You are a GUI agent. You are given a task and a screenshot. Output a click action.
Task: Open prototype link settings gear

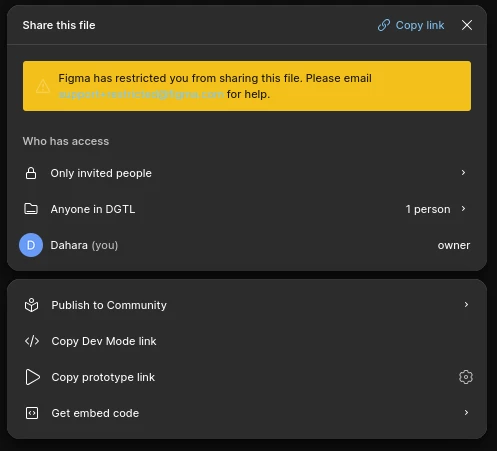pyautogui.click(x=466, y=377)
